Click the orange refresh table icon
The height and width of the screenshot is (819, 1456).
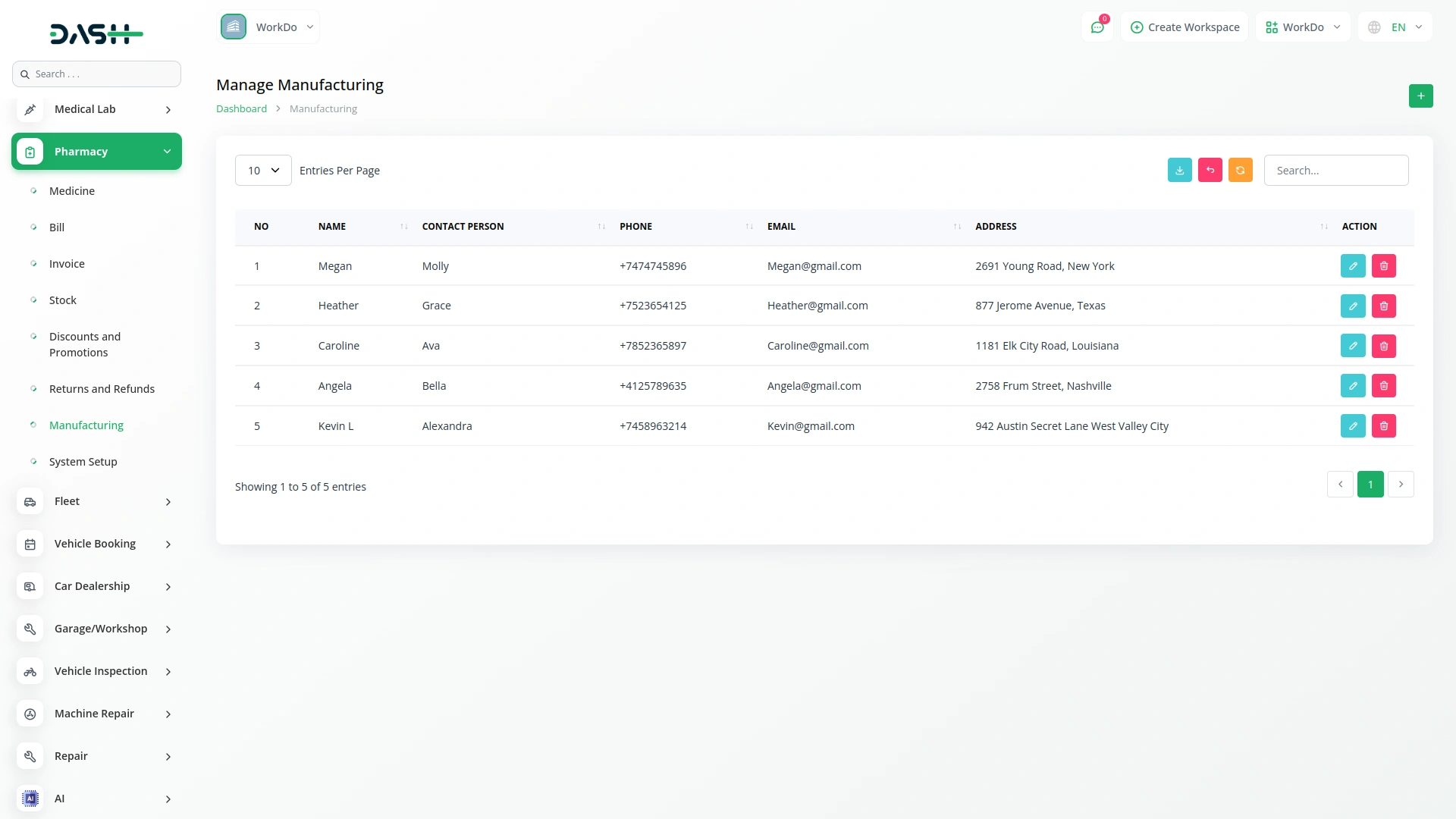pyautogui.click(x=1240, y=171)
